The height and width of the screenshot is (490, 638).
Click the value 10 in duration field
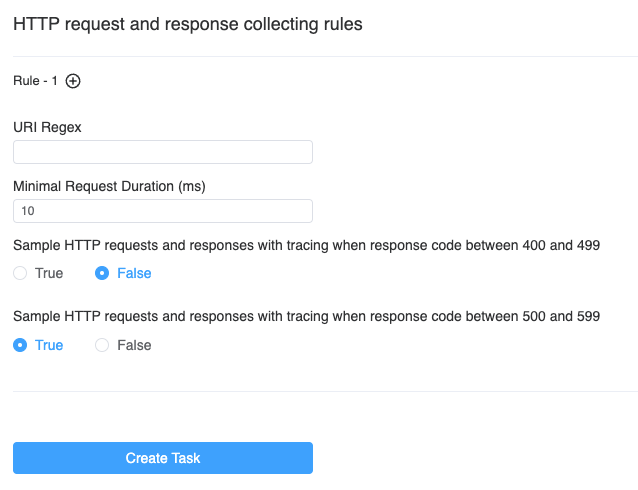[x=27, y=211]
